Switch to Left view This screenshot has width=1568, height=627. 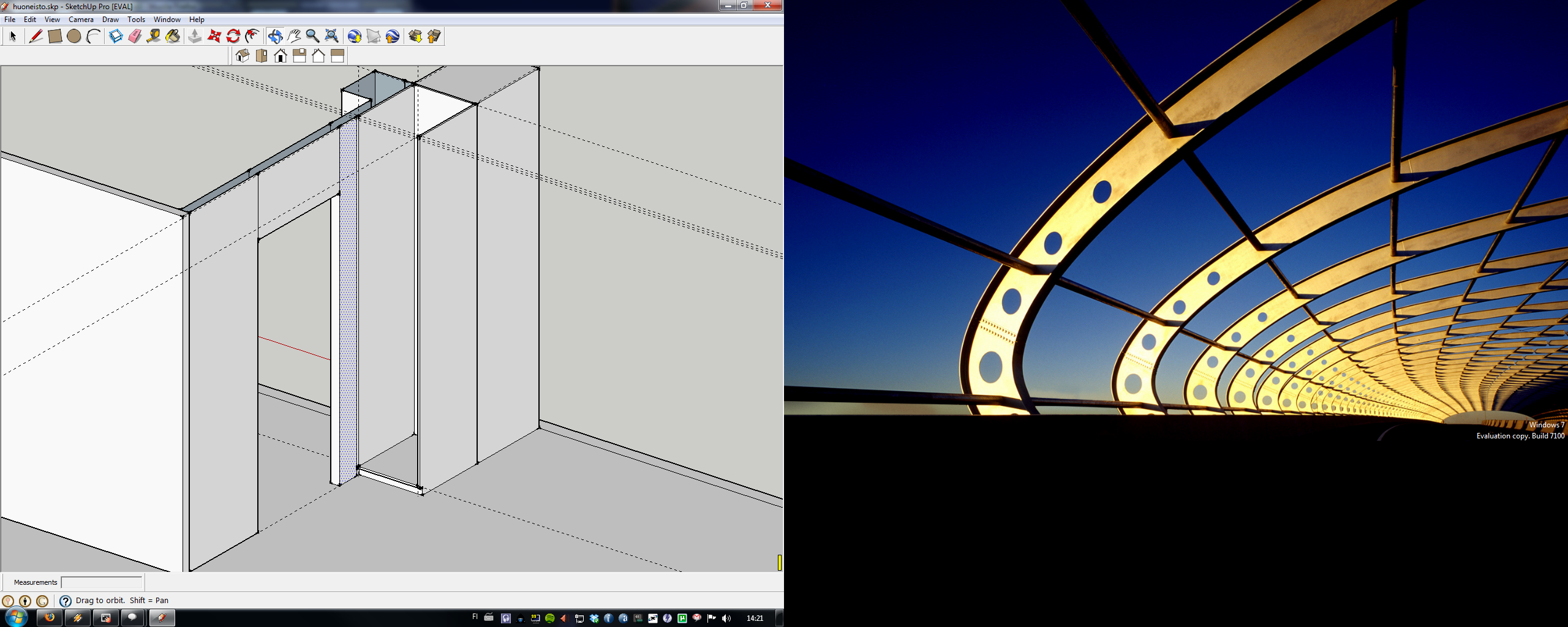(337, 56)
